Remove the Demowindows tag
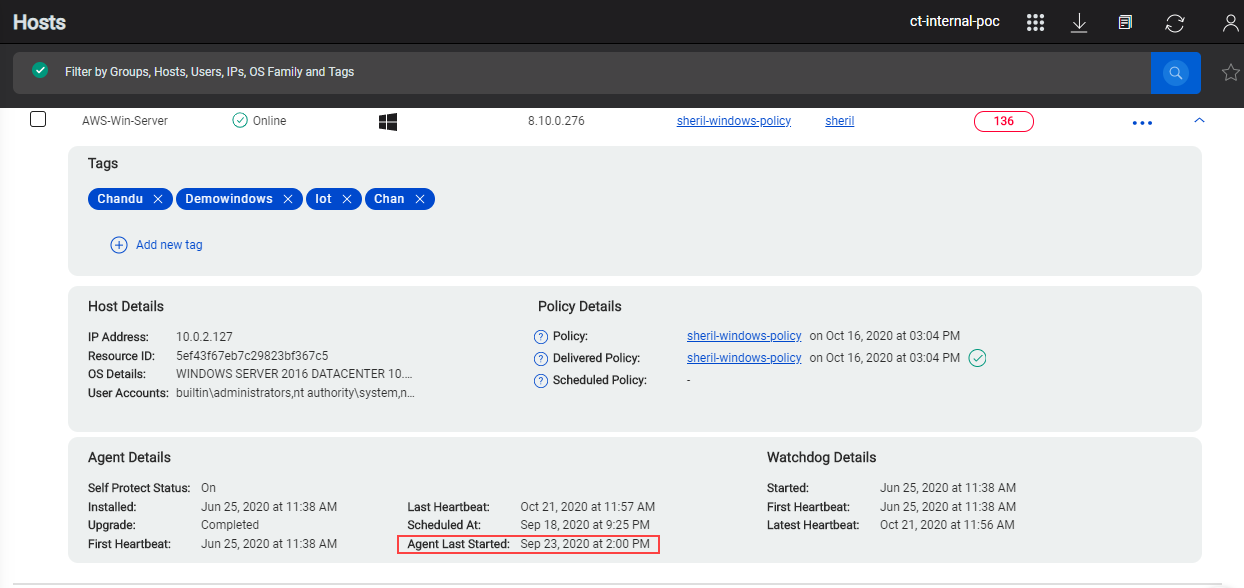Viewport: 1244px width, 588px height. click(x=288, y=199)
